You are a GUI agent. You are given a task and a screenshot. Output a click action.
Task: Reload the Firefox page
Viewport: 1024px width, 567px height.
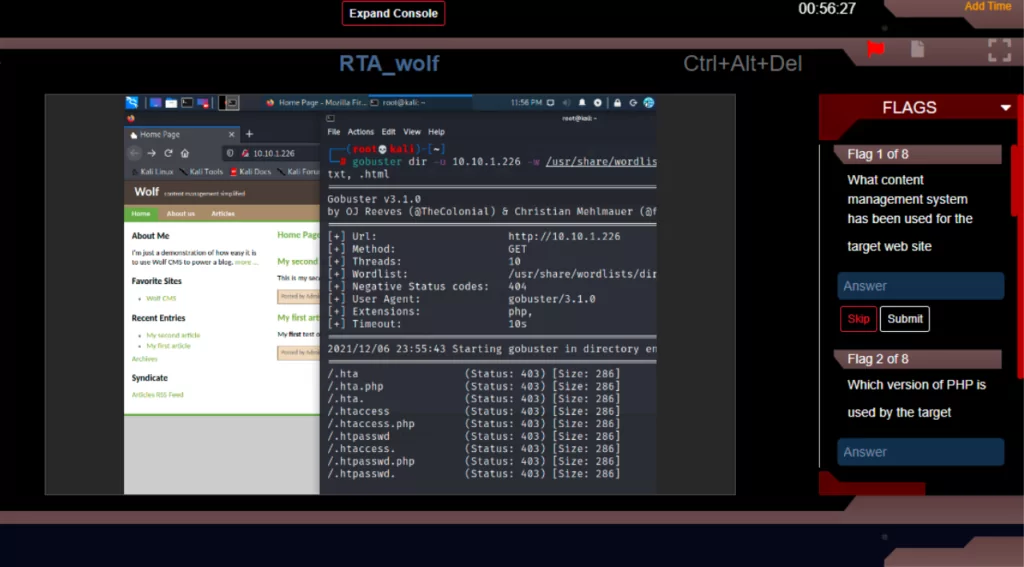point(168,153)
